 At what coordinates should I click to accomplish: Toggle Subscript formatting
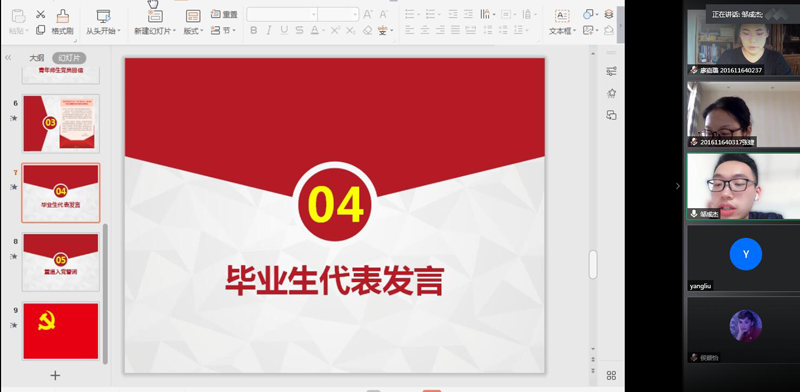pos(351,31)
